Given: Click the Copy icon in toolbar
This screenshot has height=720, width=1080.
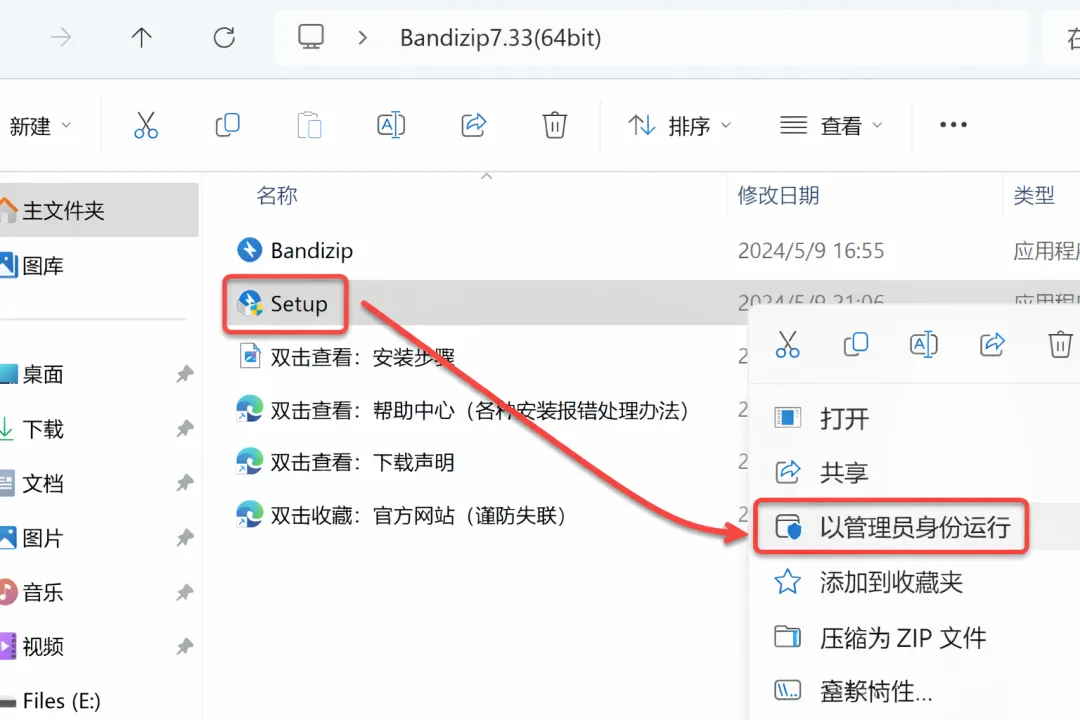Looking at the screenshot, I should point(227,125).
